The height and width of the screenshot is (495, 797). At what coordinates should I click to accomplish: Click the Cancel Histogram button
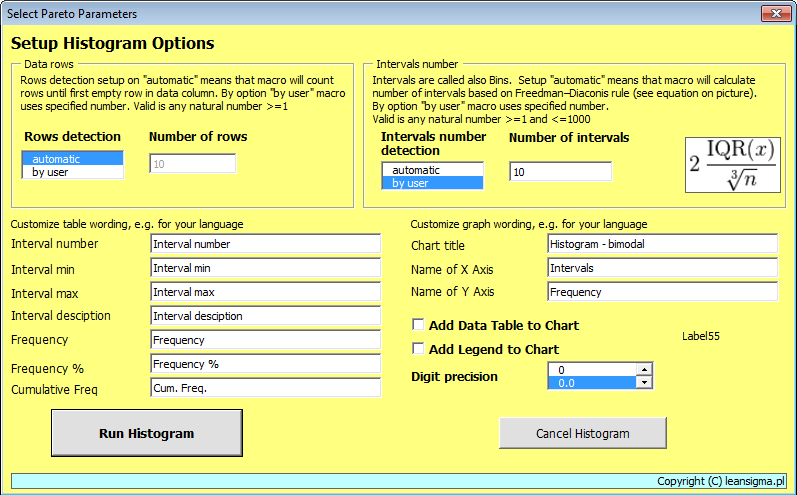582,433
